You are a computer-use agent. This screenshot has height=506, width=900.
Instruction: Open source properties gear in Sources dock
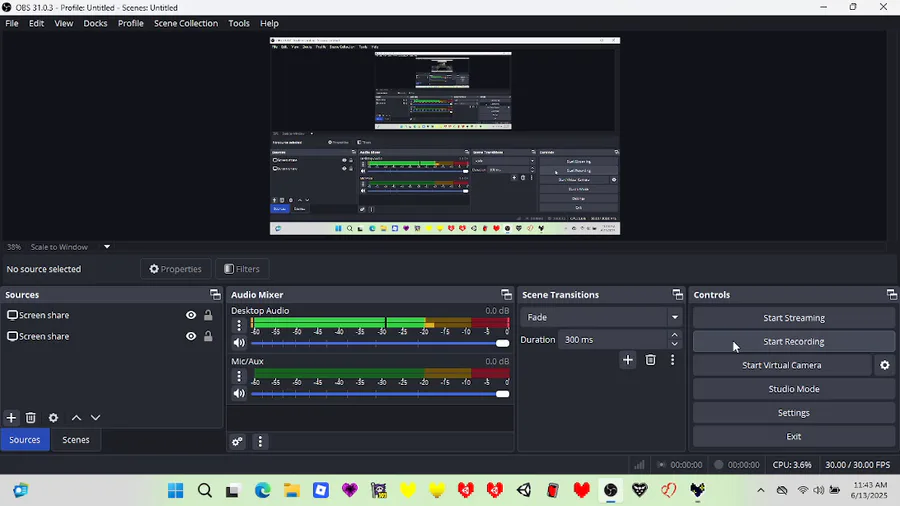pos(53,418)
